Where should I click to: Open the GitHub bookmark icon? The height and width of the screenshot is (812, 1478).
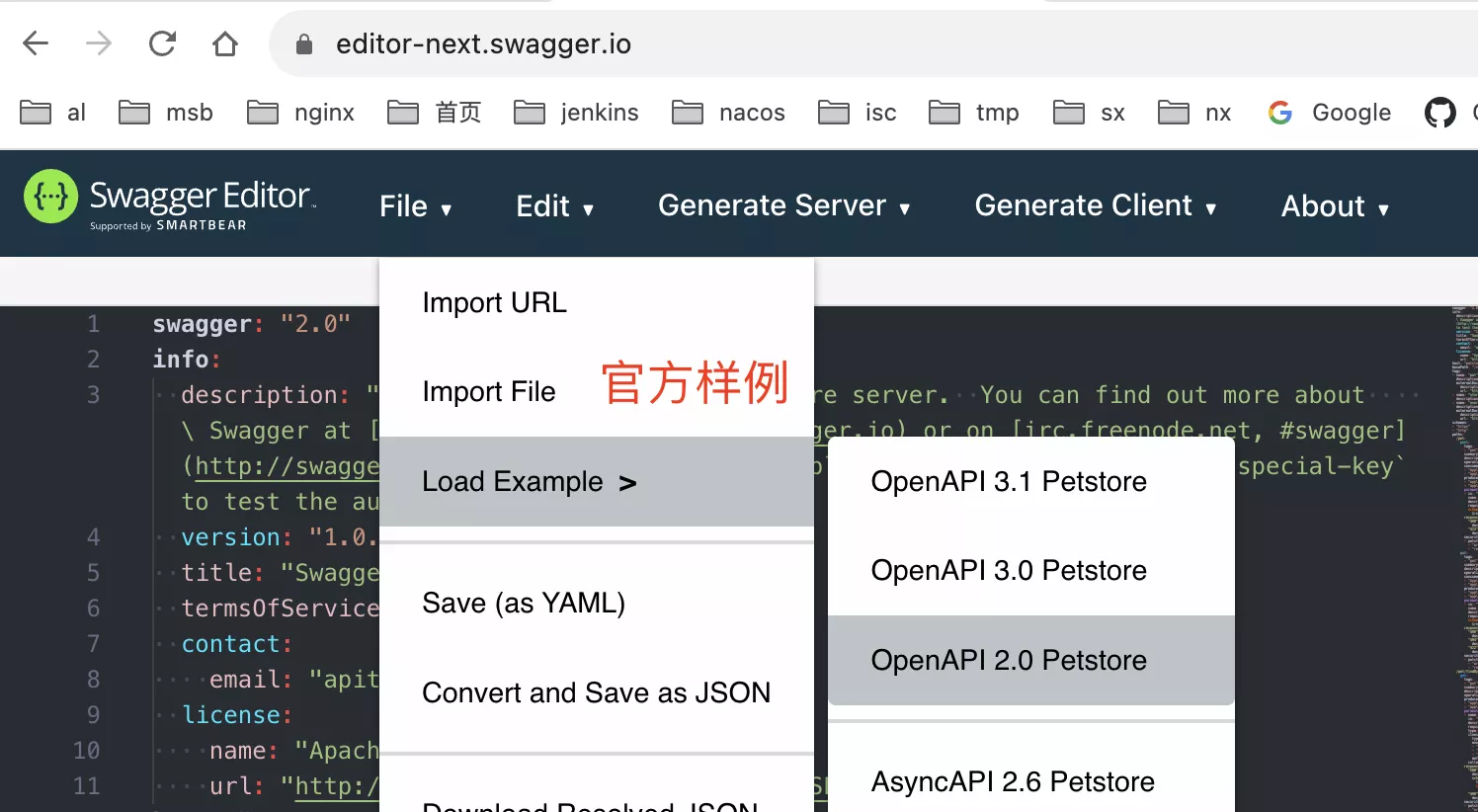[x=1439, y=113]
